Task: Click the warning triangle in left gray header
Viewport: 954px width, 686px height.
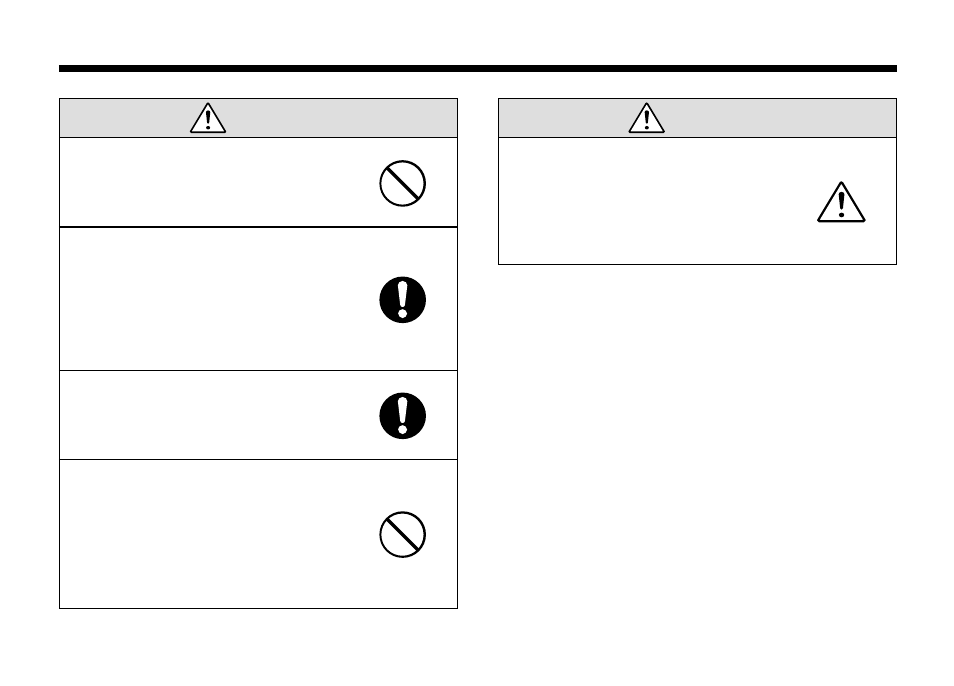Action: coord(208,118)
